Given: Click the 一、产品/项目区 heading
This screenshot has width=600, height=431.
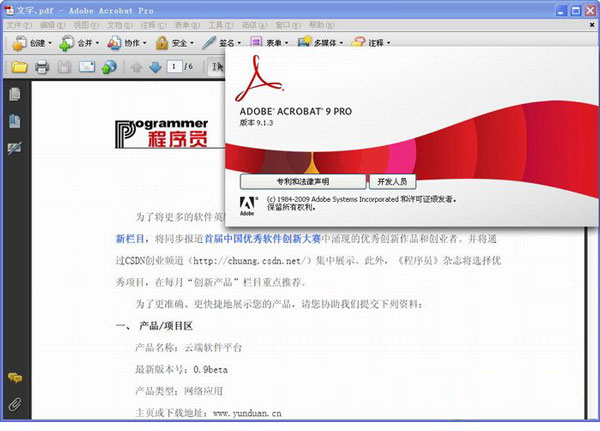Looking at the screenshot, I should pyautogui.click(x=154, y=326).
